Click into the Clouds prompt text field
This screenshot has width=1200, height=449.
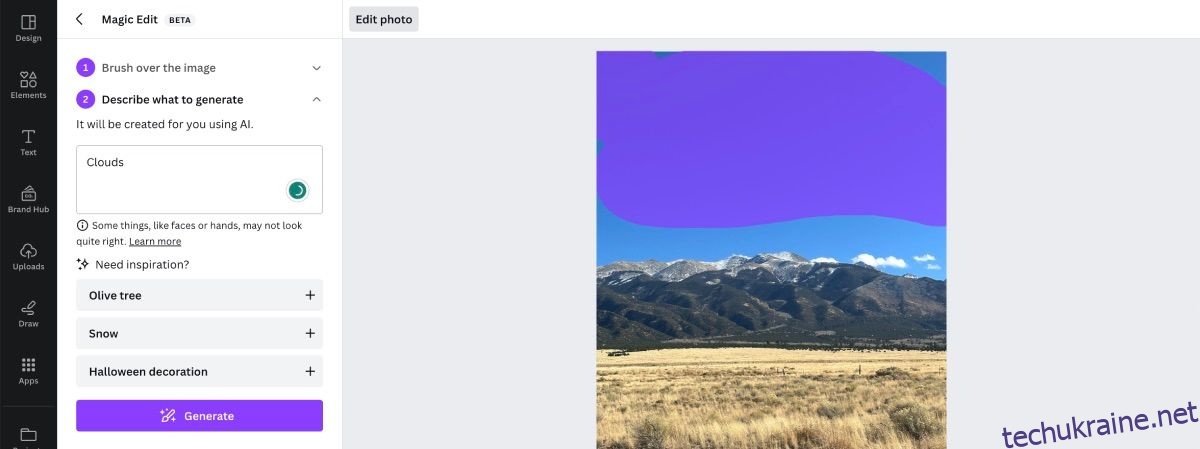tap(199, 179)
